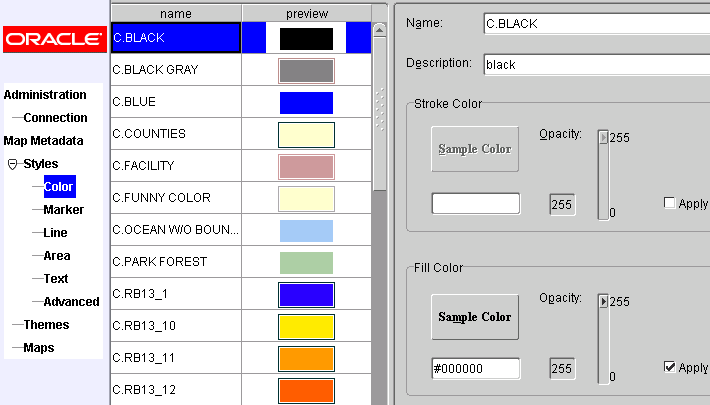Click the Oracle logo
Image resolution: width=710 pixels, height=405 pixels.
coord(55,39)
